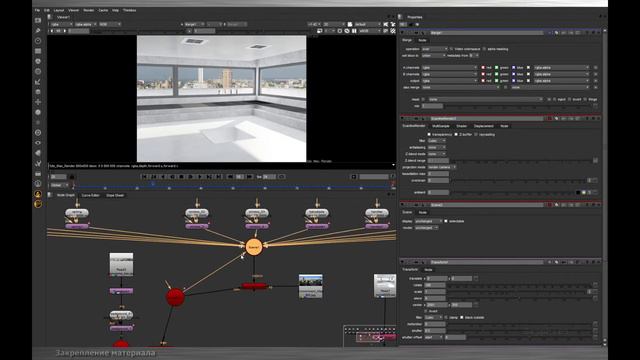
Task: Click the current frame input field
Action: [58, 177]
